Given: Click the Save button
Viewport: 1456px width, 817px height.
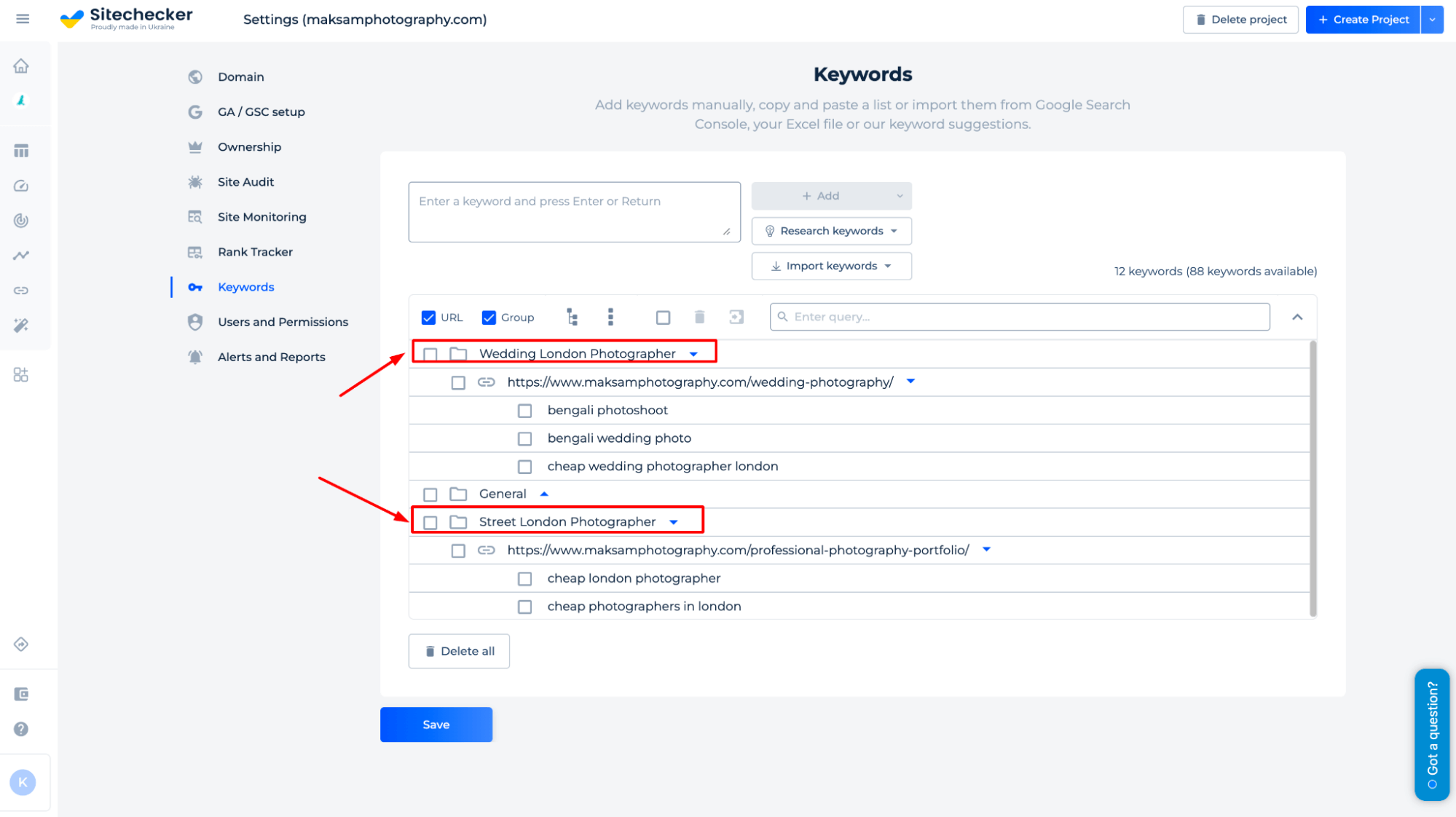Looking at the screenshot, I should (436, 725).
